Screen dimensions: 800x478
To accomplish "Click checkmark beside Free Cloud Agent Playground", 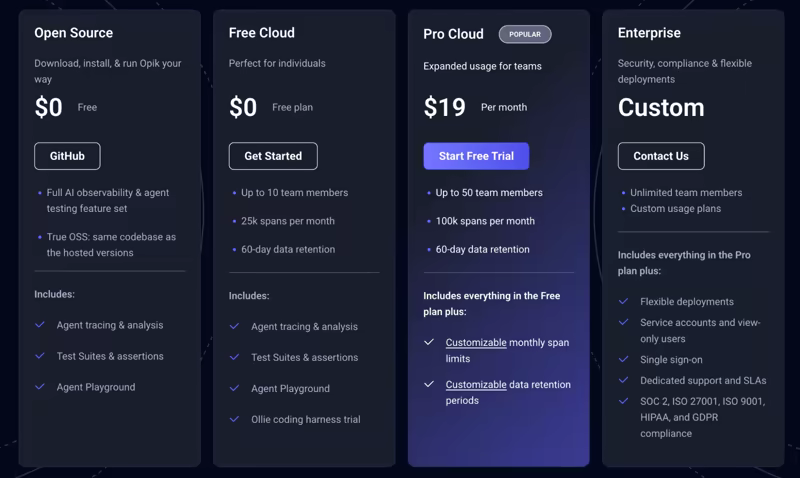I will 234,388.
